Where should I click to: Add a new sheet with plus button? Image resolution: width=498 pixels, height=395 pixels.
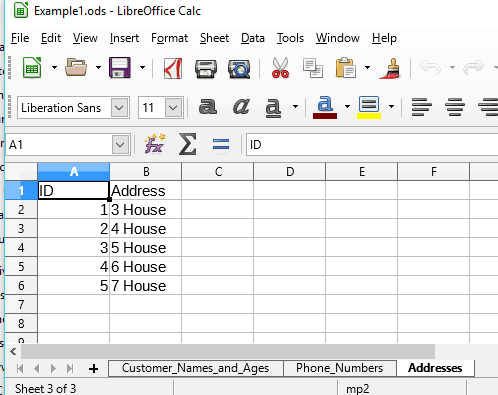(94, 368)
